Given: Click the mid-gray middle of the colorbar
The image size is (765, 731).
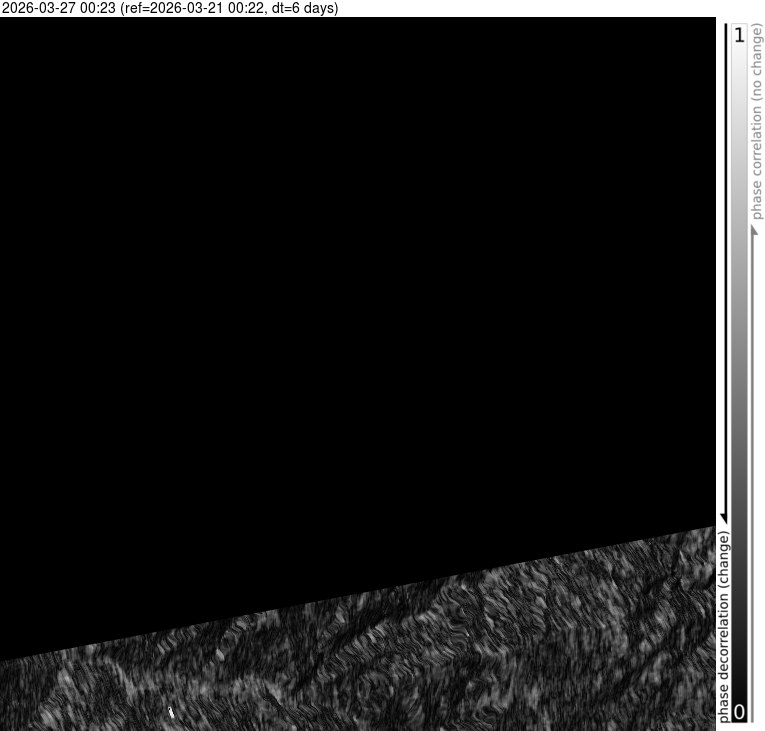Looking at the screenshot, I should click(x=739, y=370).
